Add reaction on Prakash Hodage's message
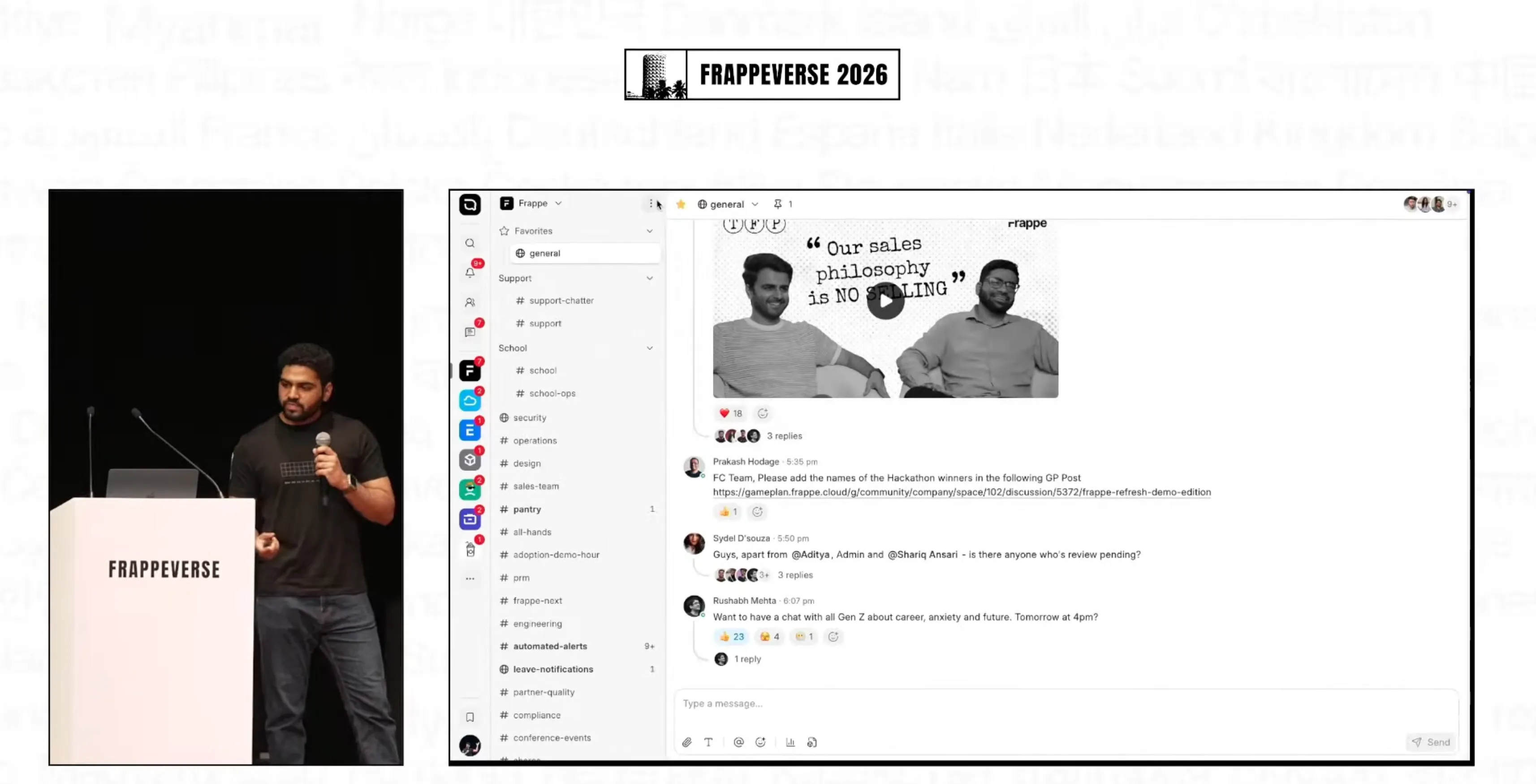Screen dimensions: 1536x784 757,512
